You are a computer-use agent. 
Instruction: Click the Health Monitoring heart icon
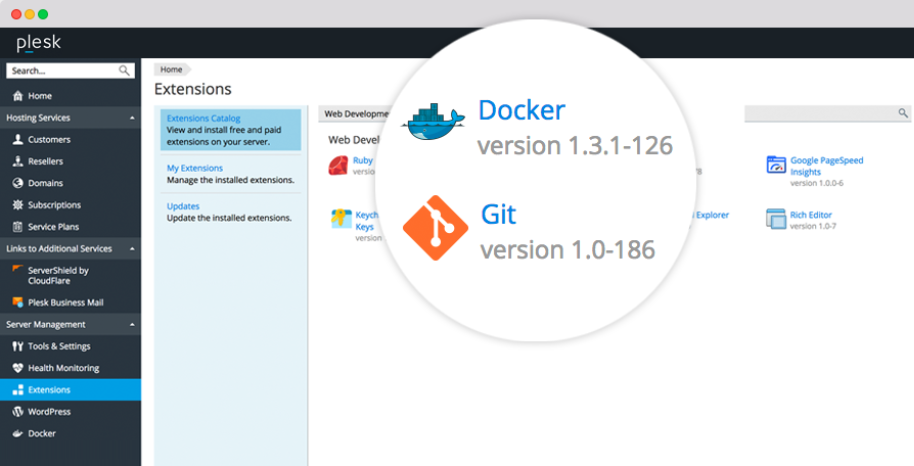pyautogui.click(x=18, y=368)
